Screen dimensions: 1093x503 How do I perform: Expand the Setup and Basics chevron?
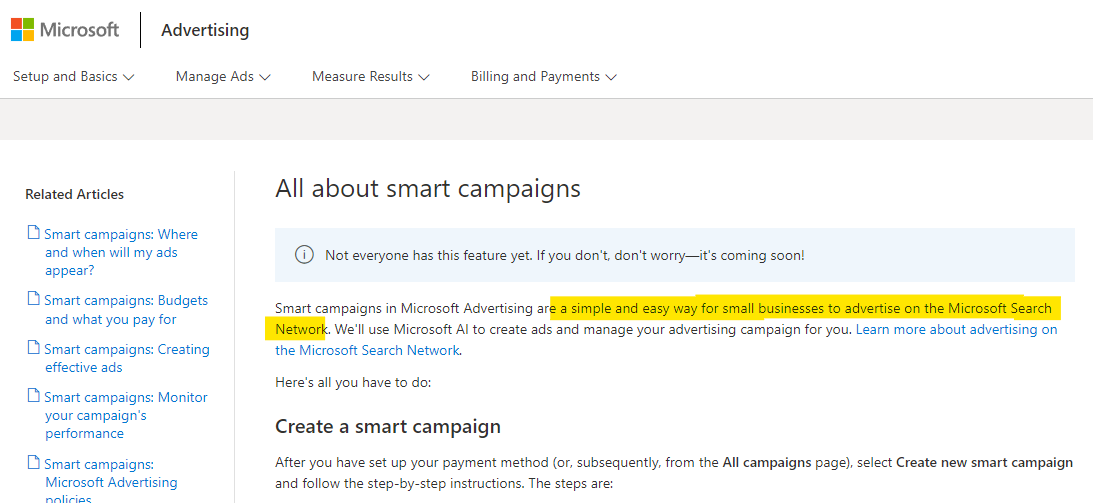(x=128, y=77)
